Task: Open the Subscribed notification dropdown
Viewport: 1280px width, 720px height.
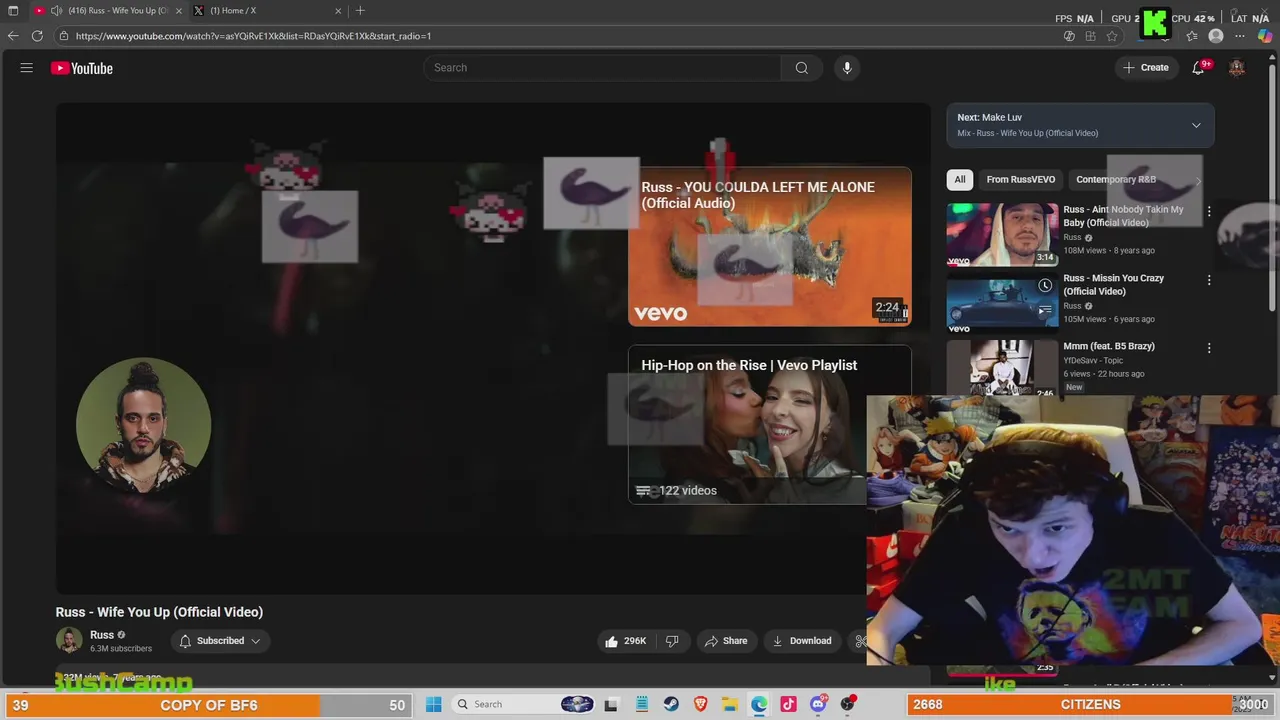Action: (220, 641)
